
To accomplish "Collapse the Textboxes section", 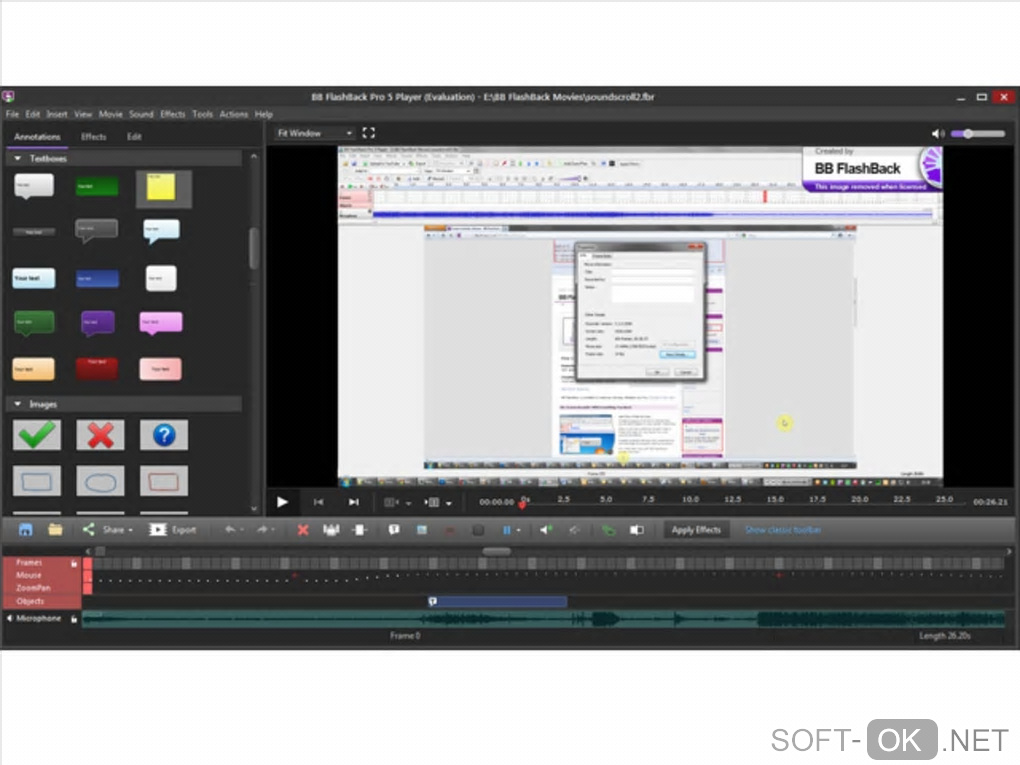I will pos(18,158).
